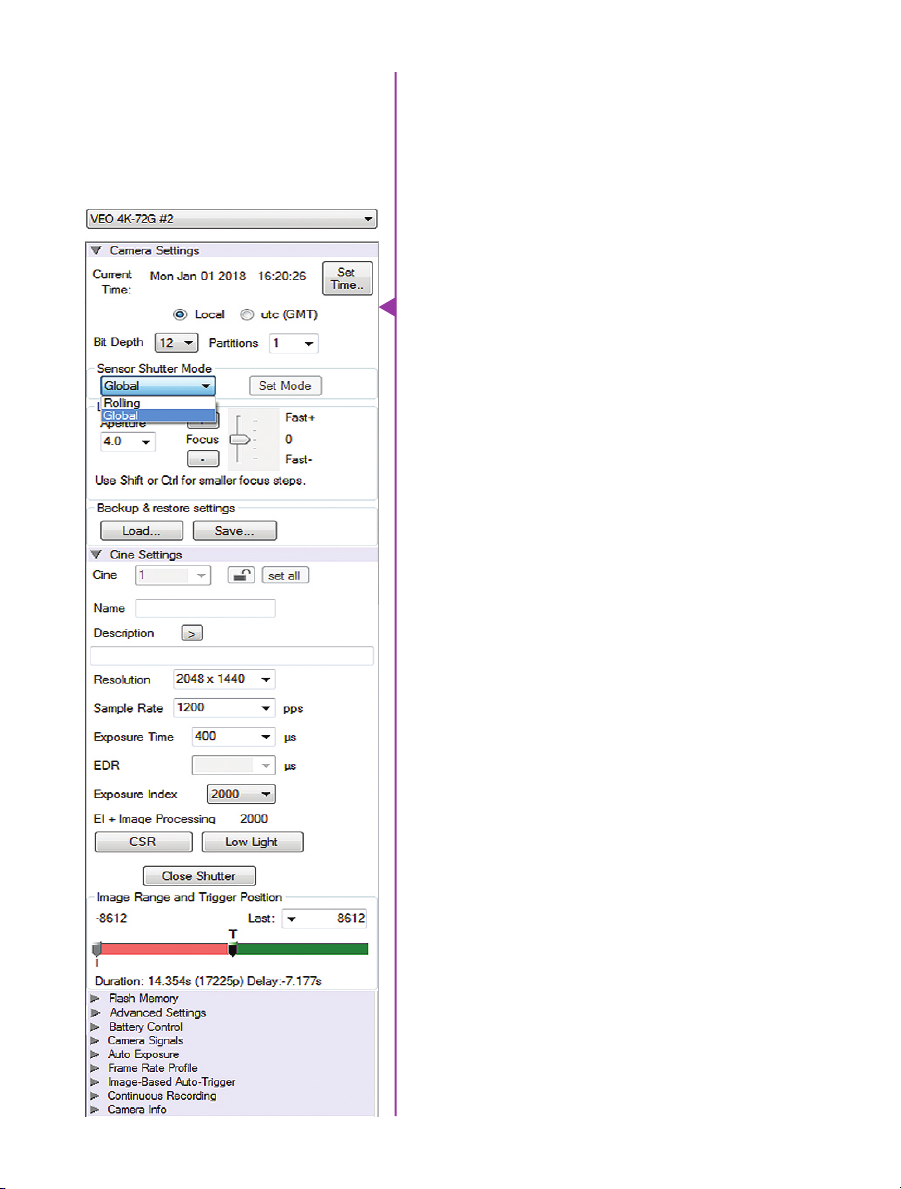Expand the Battery Control section
This screenshot has width=901, height=1189.
coord(95,1027)
